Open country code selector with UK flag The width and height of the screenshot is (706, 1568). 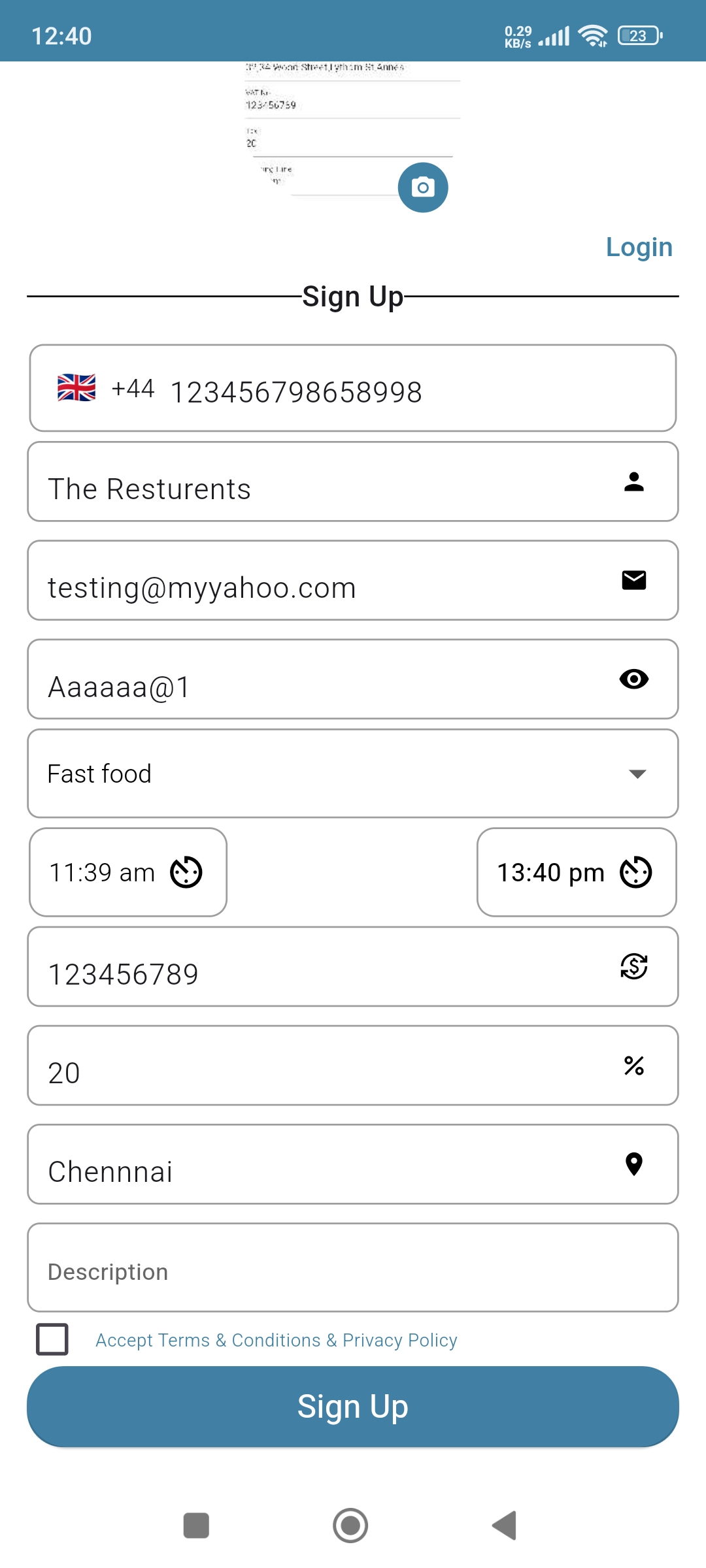click(x=105, y=388)
